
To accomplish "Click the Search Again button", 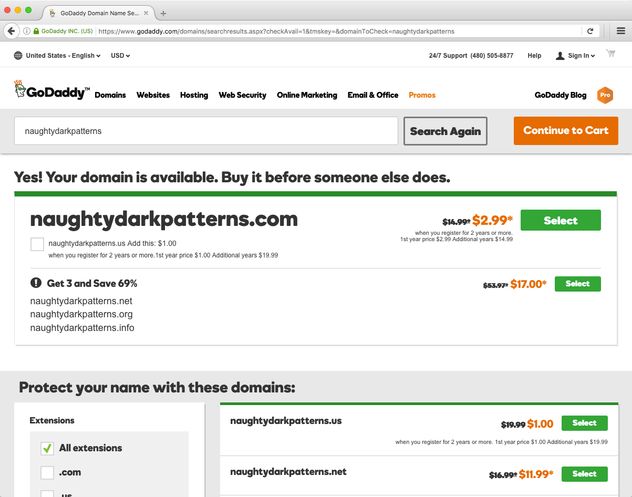I will tap(445, 131).
